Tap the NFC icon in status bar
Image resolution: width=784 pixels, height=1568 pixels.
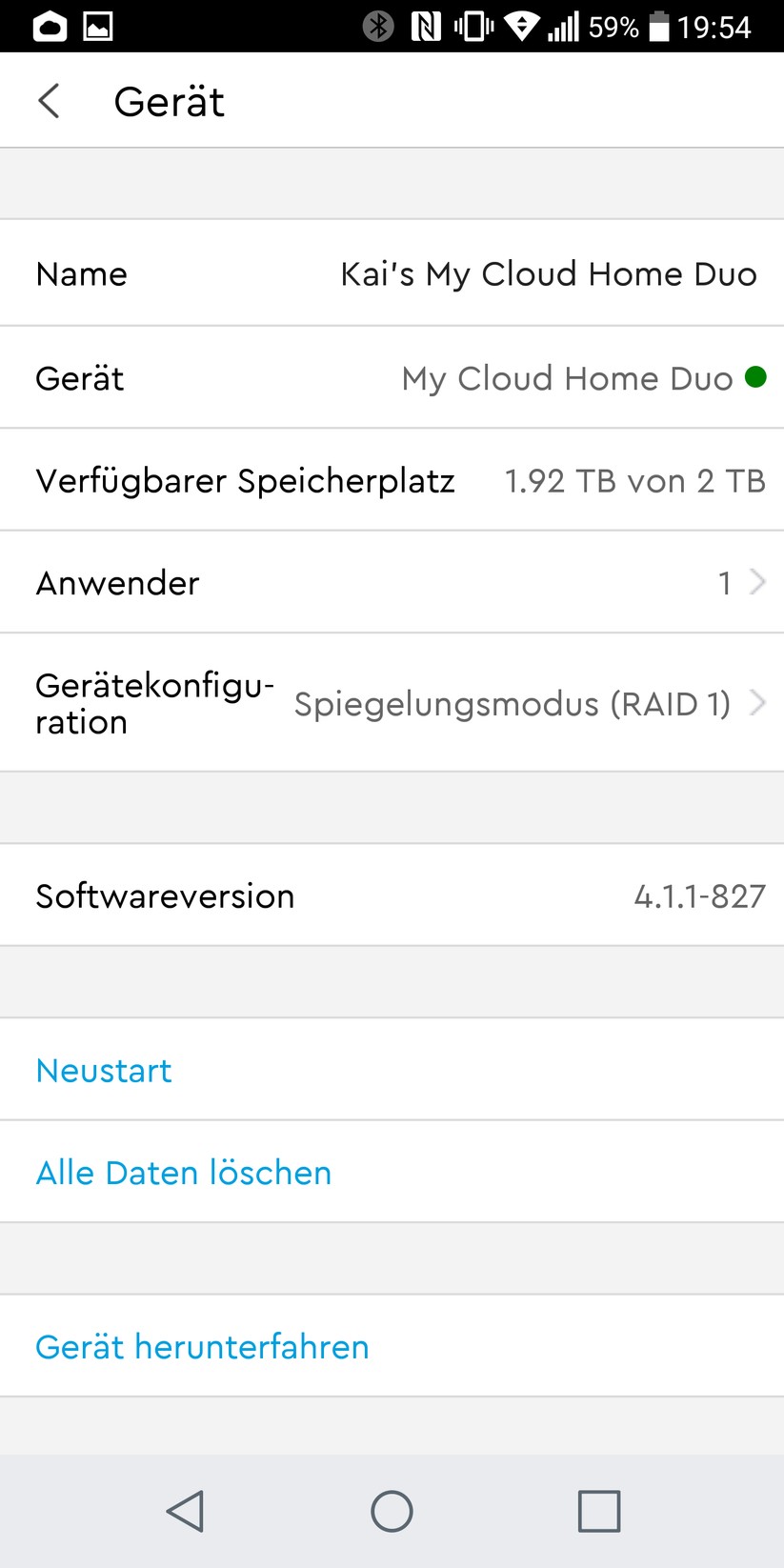pos(426,26)
